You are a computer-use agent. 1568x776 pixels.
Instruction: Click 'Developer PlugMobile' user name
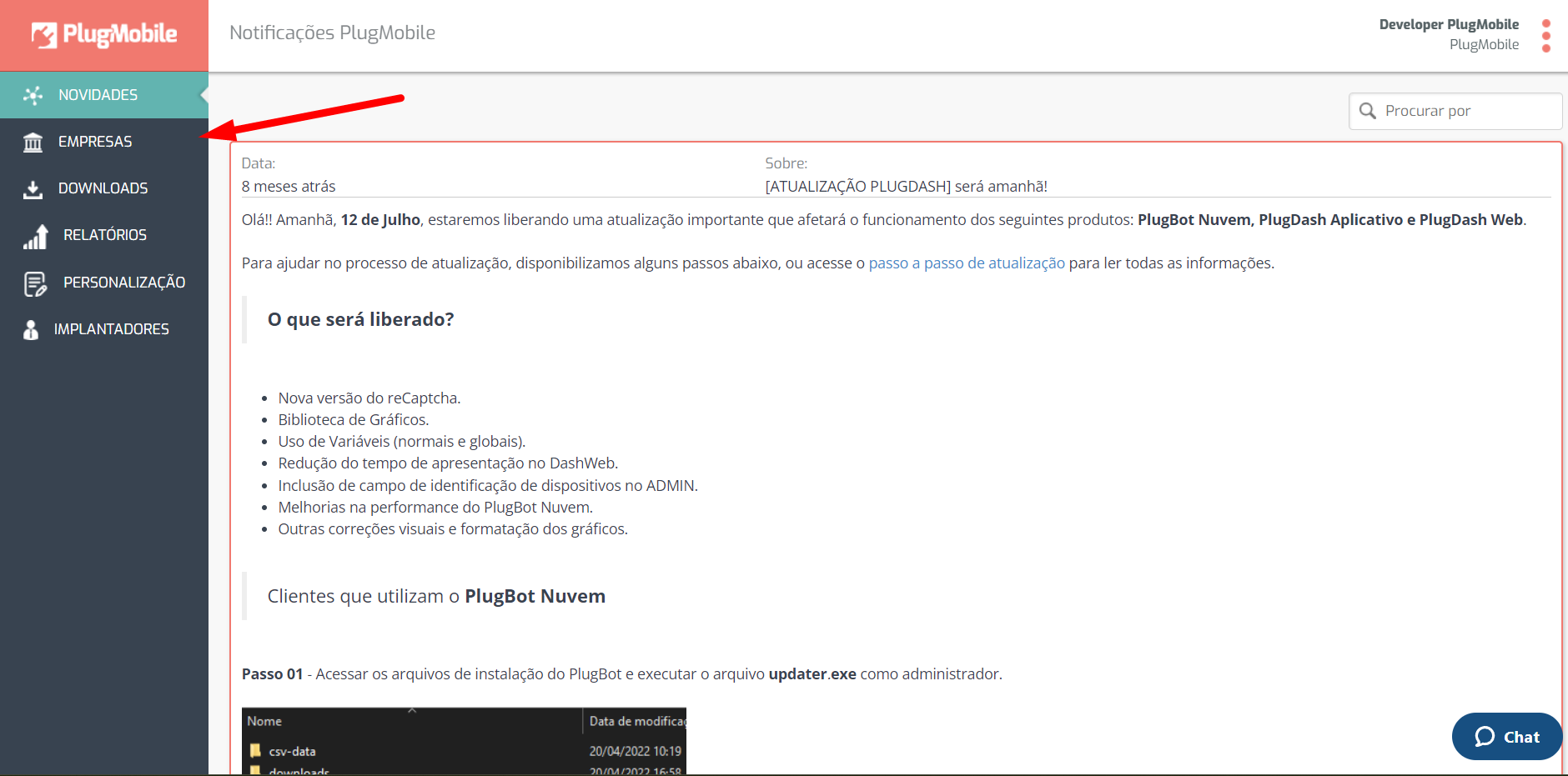1449,24
